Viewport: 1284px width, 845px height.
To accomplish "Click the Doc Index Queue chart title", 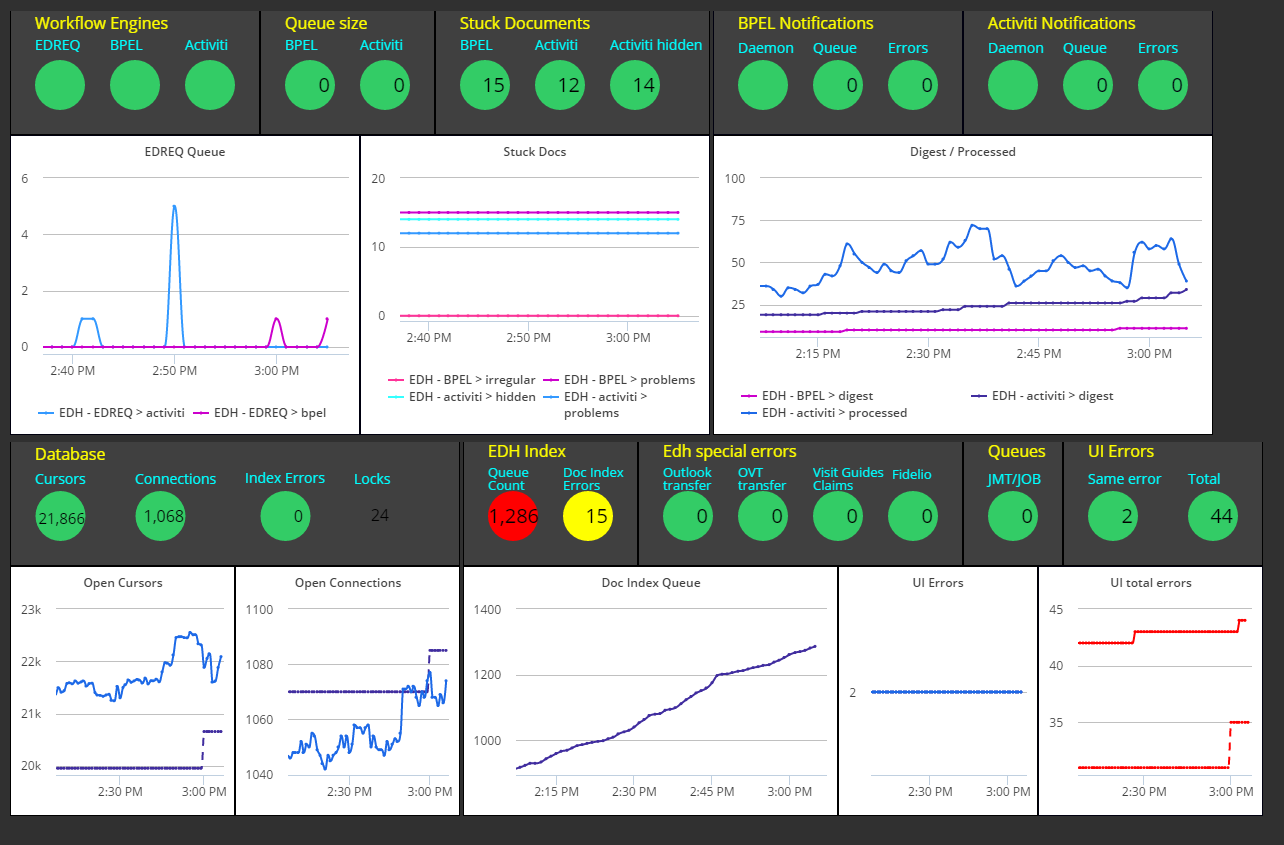I will coord(651,583).
